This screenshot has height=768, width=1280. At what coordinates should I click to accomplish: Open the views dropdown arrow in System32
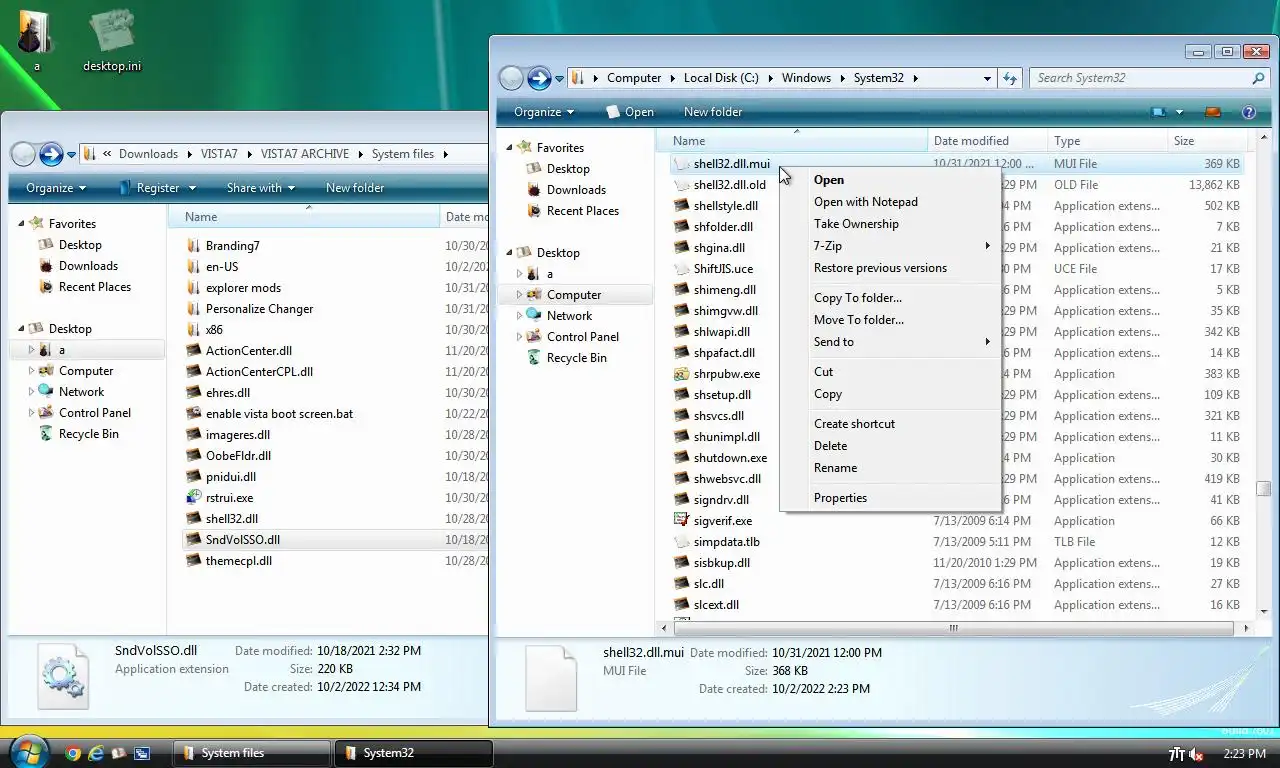tap(1179, 112)
